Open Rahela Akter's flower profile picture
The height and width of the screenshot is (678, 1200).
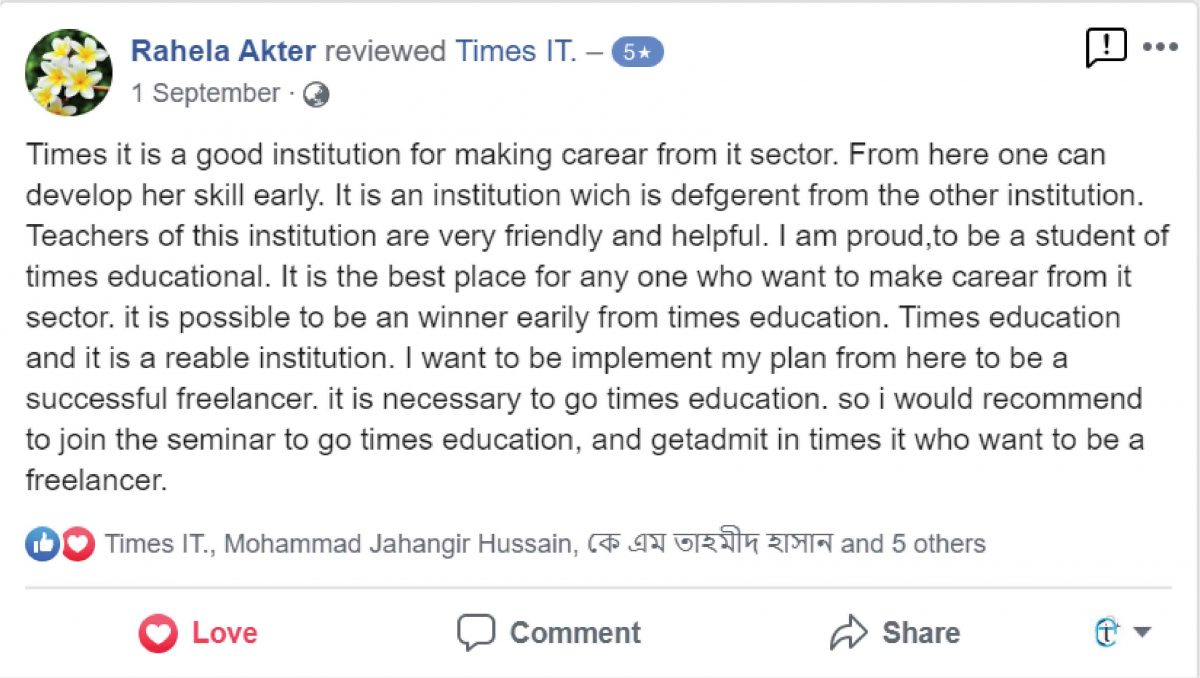[x=69, y=72]
